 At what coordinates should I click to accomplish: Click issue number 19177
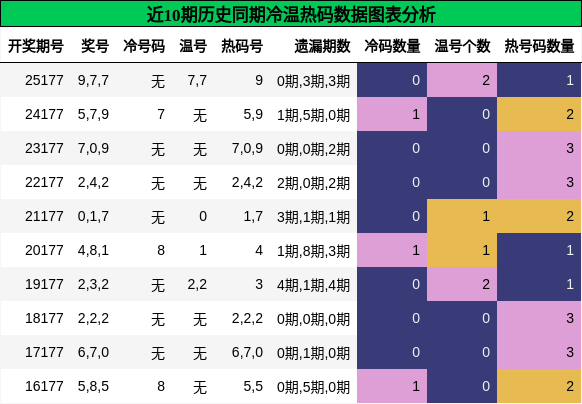coord(44,284)
